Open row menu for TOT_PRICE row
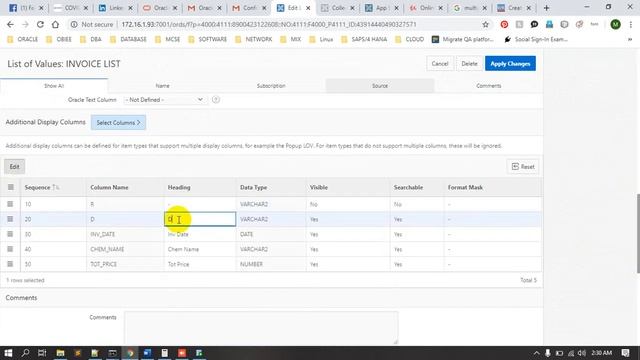Screen dimensions: 640x360 click(x=10, y=264)
